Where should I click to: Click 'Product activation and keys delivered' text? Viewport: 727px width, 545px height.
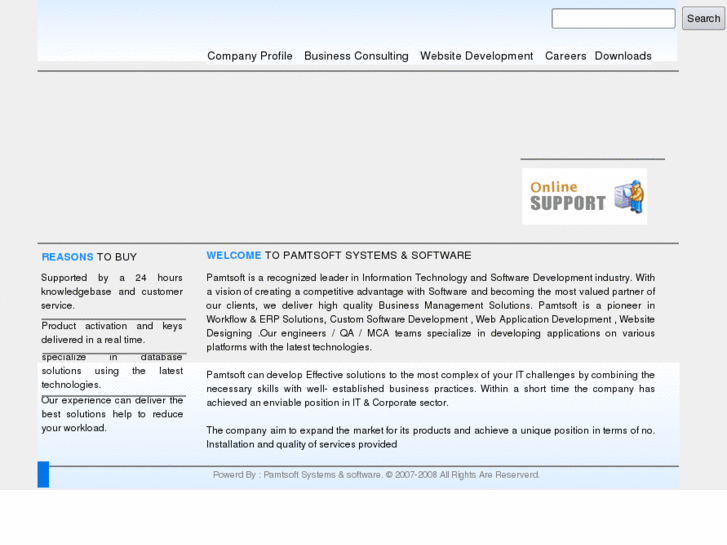112,333
